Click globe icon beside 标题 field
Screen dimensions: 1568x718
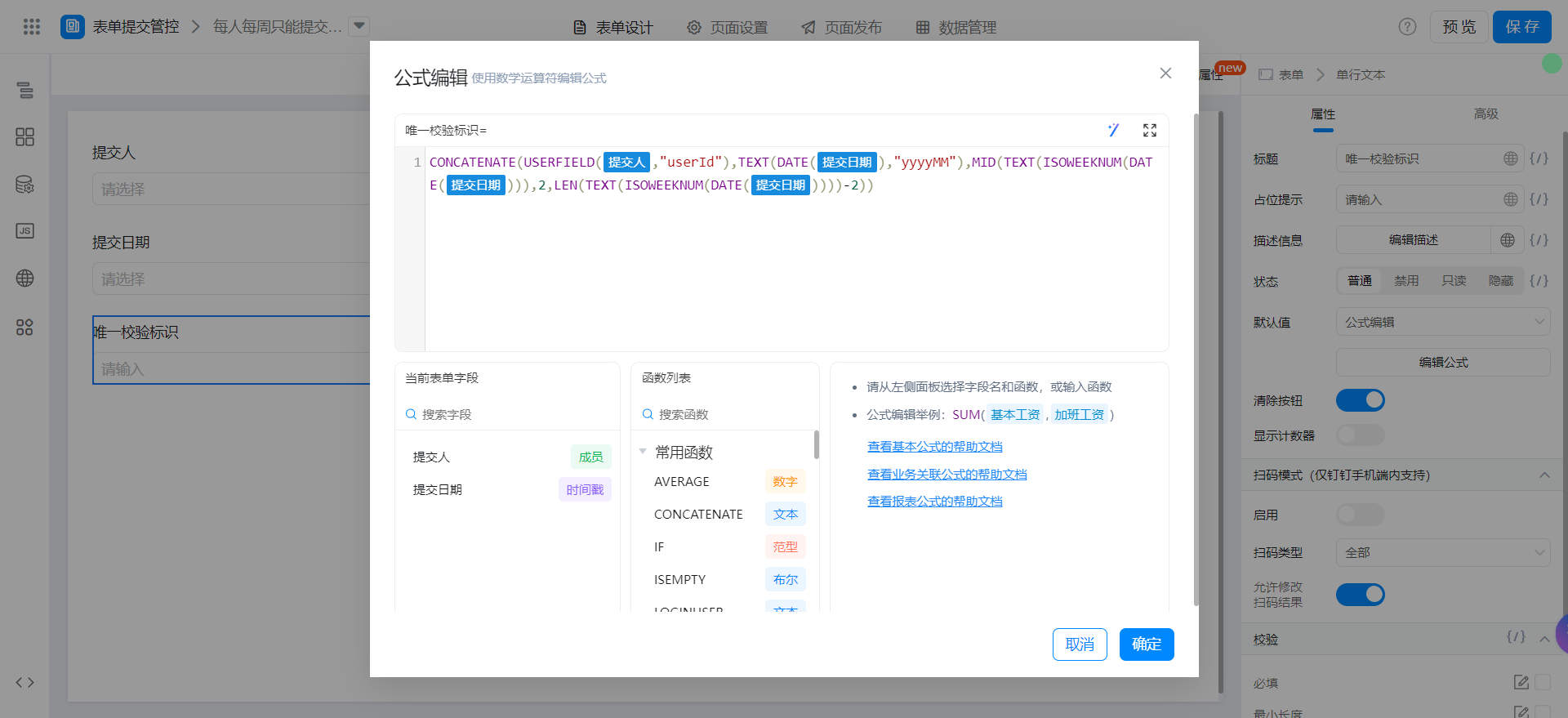1510,158
